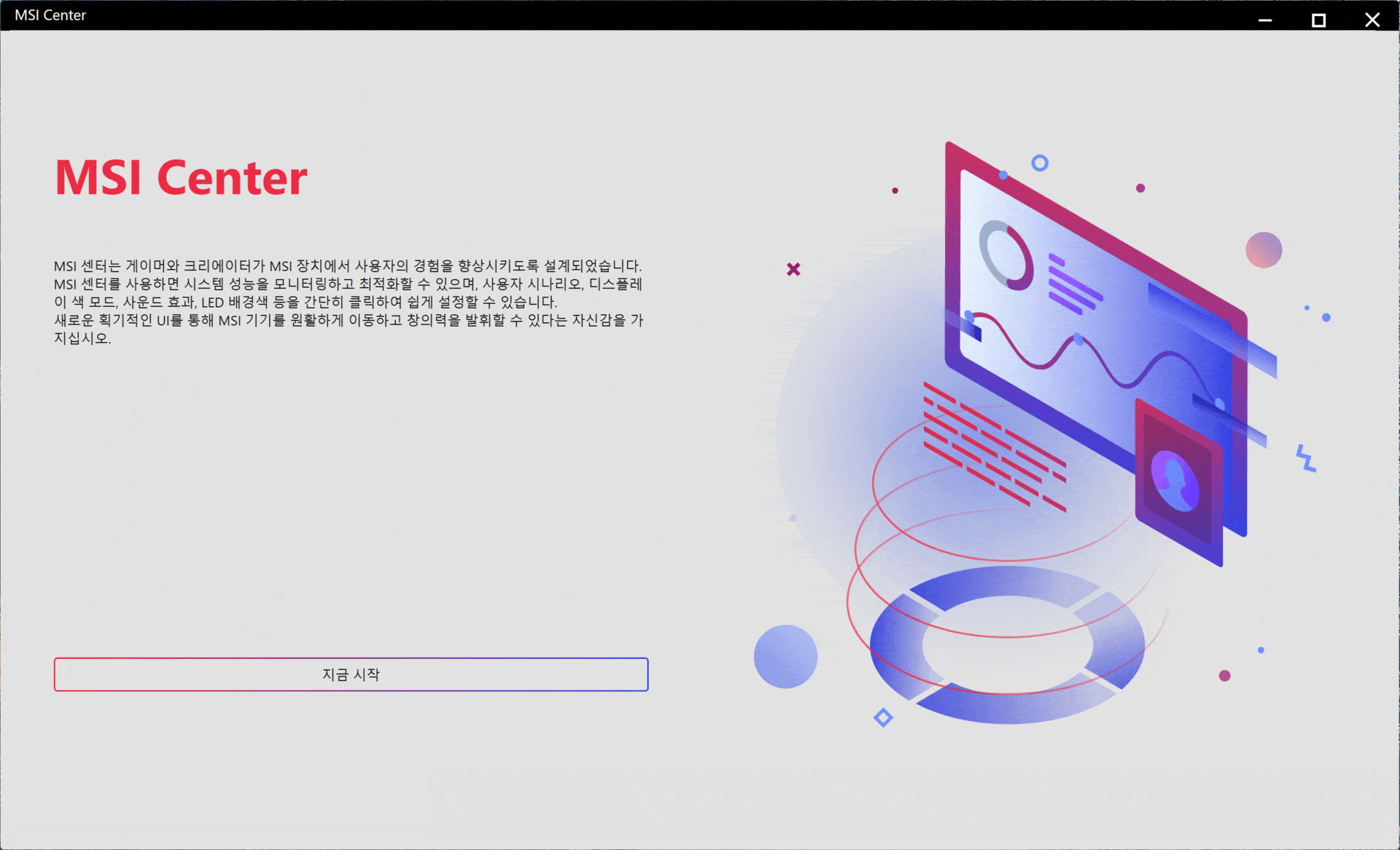Click the 지금 시작 start button
The height and width of the screenshot is (850, 1400).
coord(351,674)
